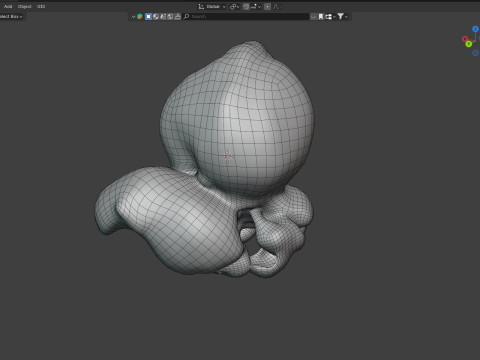
Task: Click the multicolor sphere icon
Action: pyautogui.click(x=140, y=16)
